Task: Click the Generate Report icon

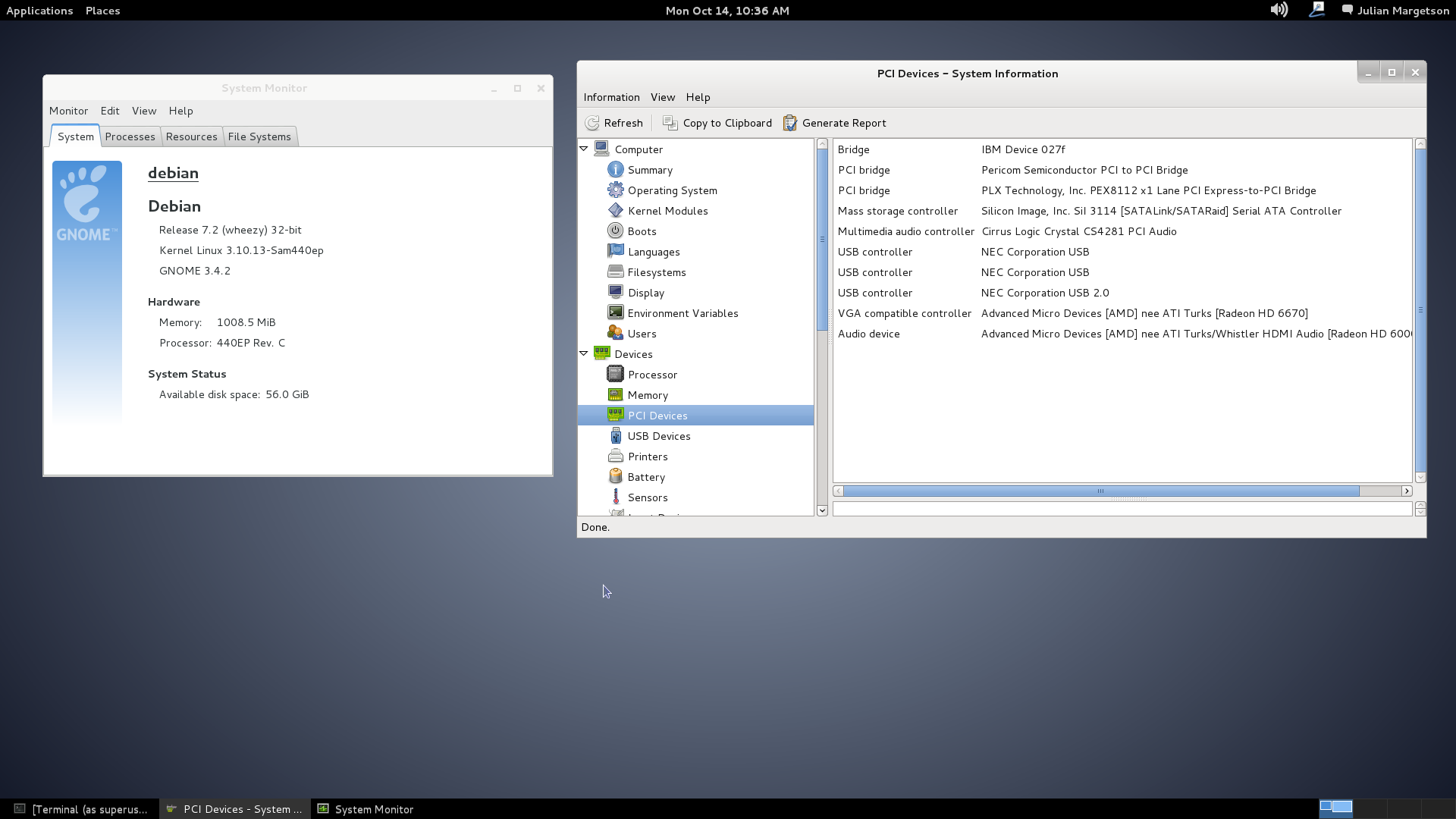Action: click(x=790, y=123)
